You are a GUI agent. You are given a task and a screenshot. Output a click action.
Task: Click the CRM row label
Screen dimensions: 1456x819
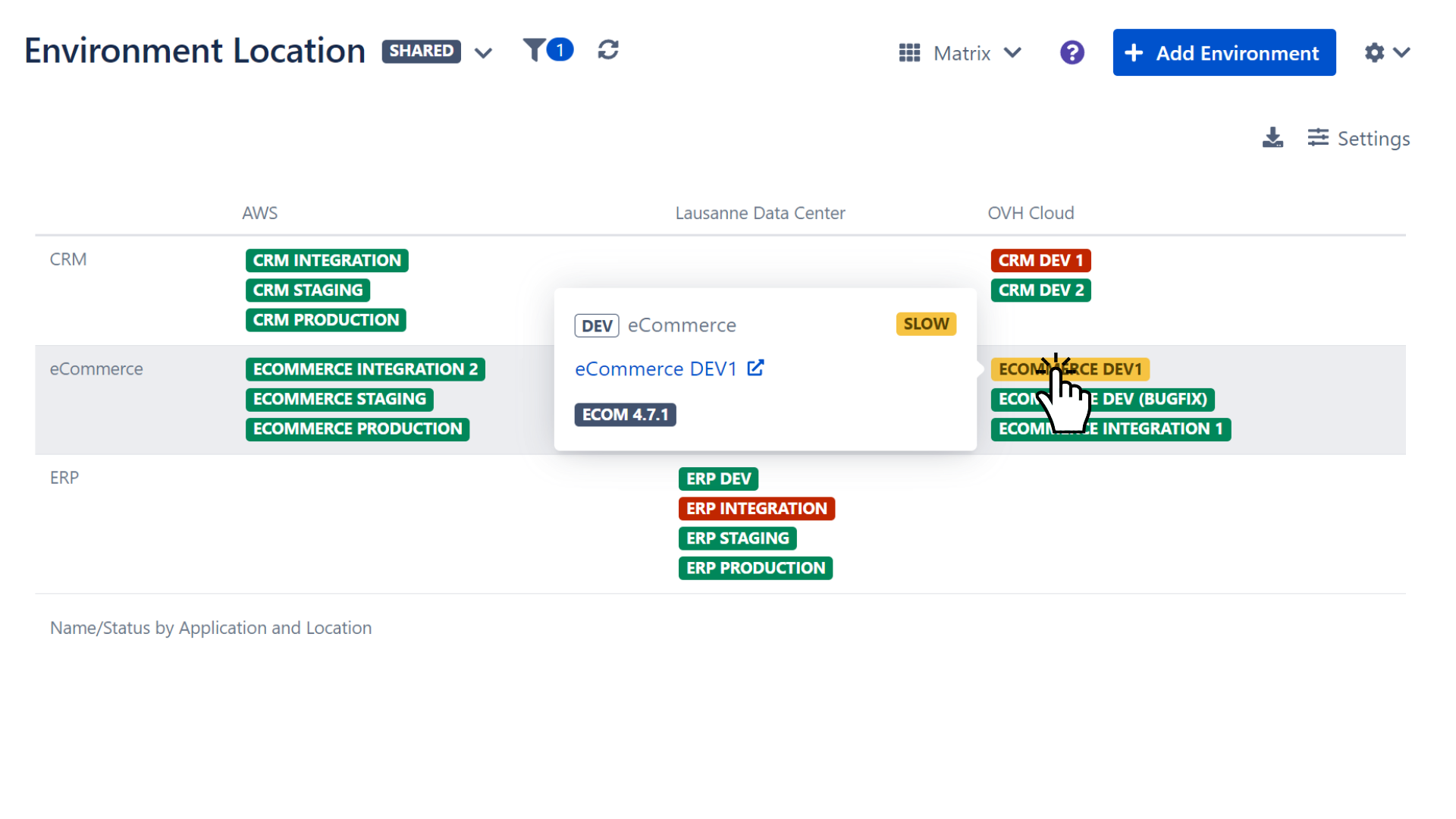(68, 259)
